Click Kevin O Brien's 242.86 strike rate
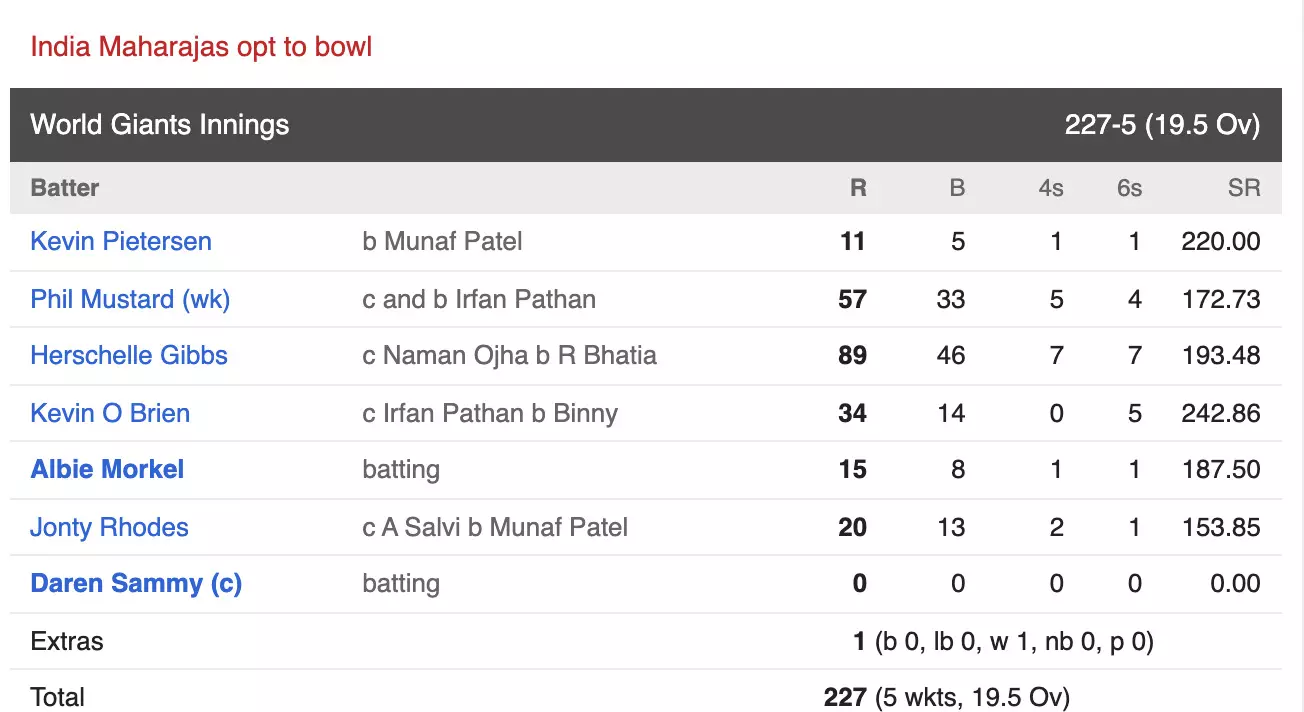 1220,413
